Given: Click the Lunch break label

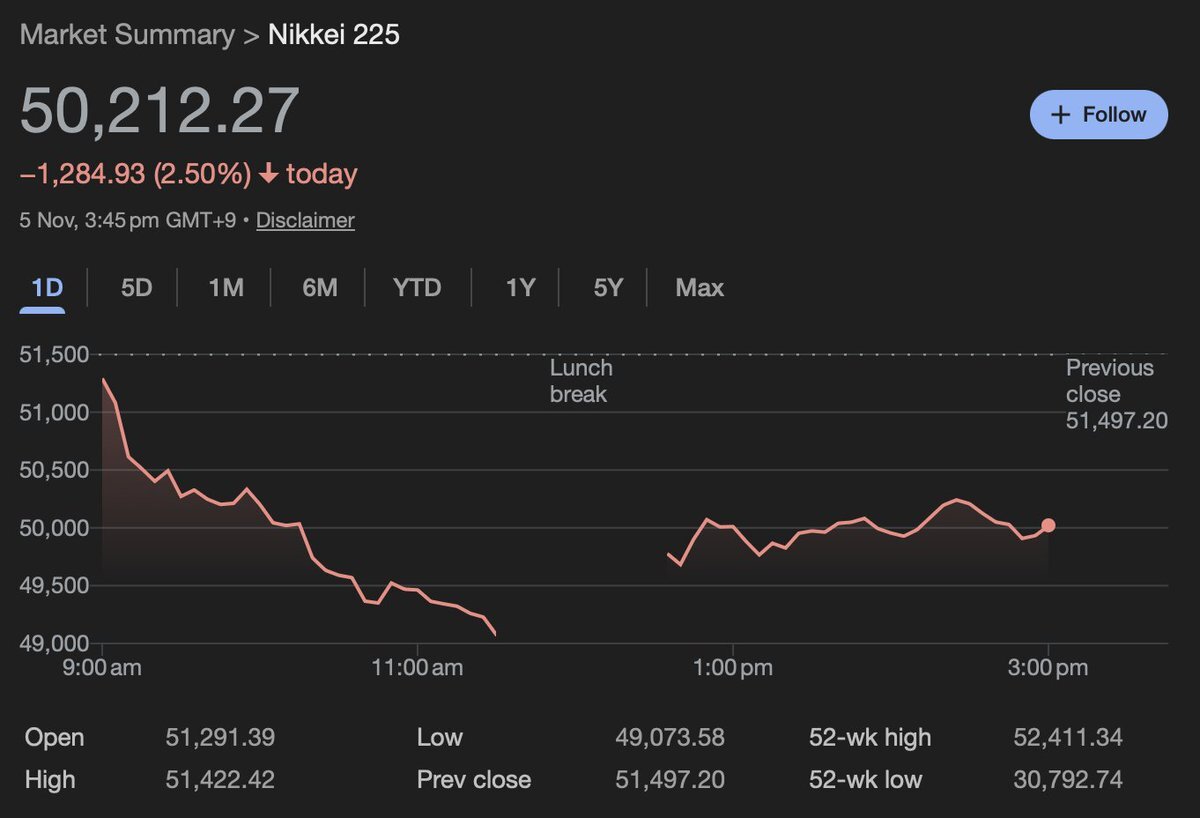Looking at the screenshot, I should pos(581,381).
